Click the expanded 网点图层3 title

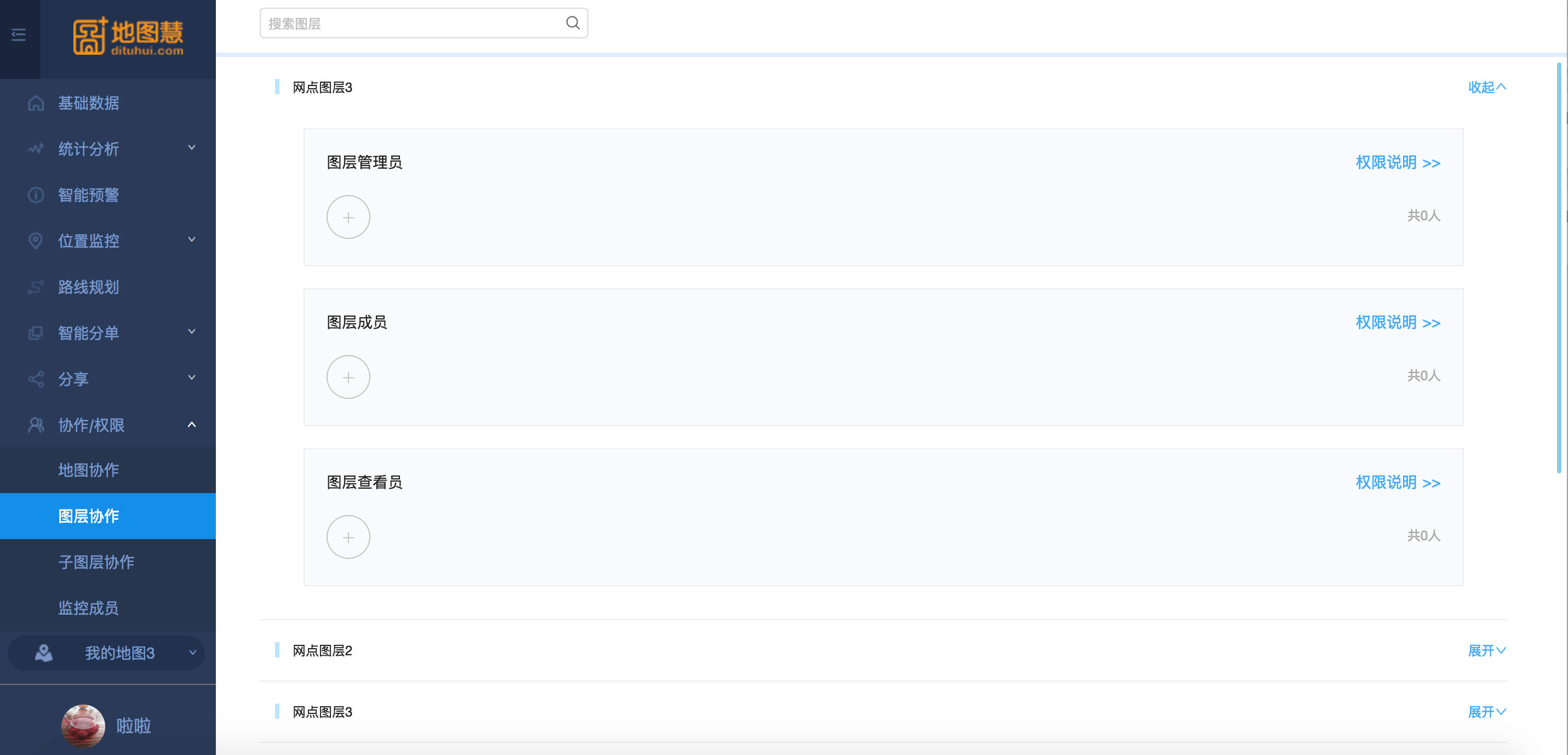click(323, 87)
